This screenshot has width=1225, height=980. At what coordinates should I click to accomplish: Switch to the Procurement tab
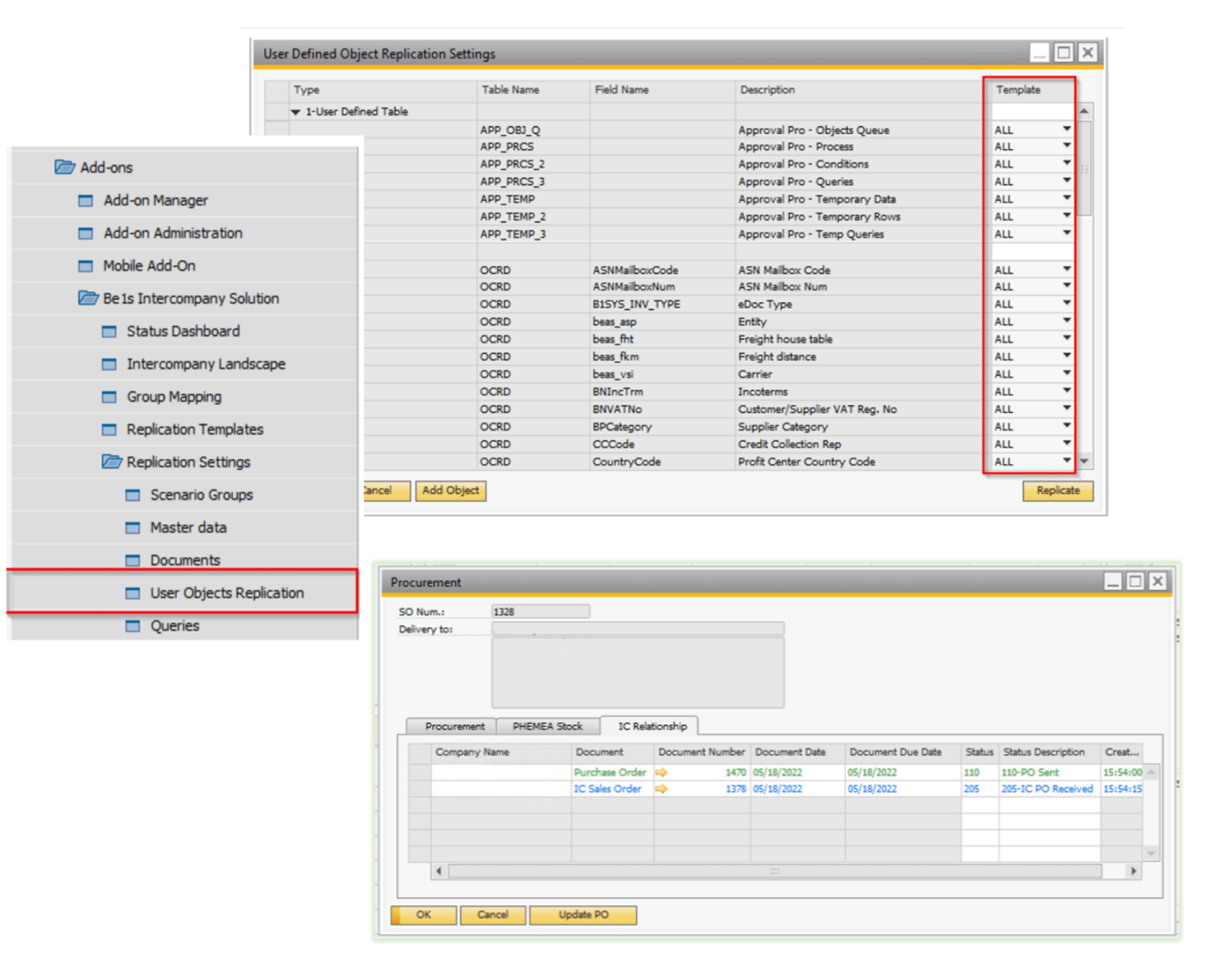454,726
